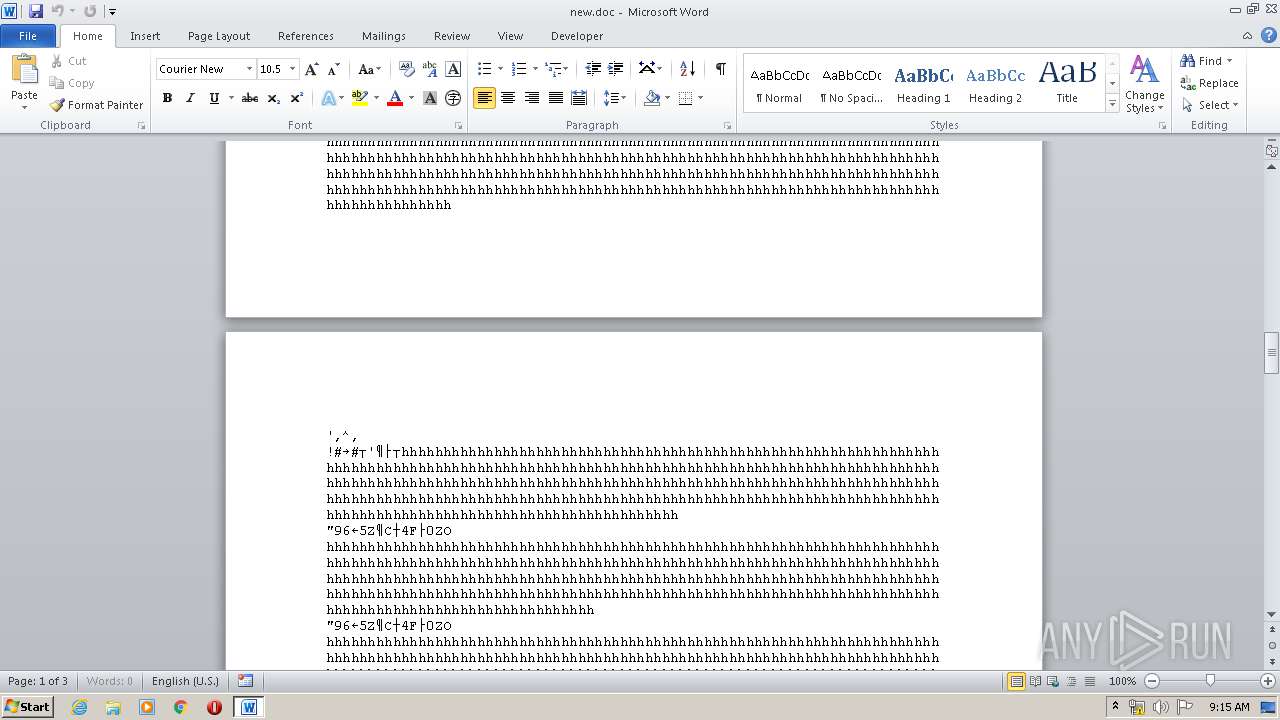1280x720 pixels.
Task: Click Justify alignment icon
Action: pos(556,98)
